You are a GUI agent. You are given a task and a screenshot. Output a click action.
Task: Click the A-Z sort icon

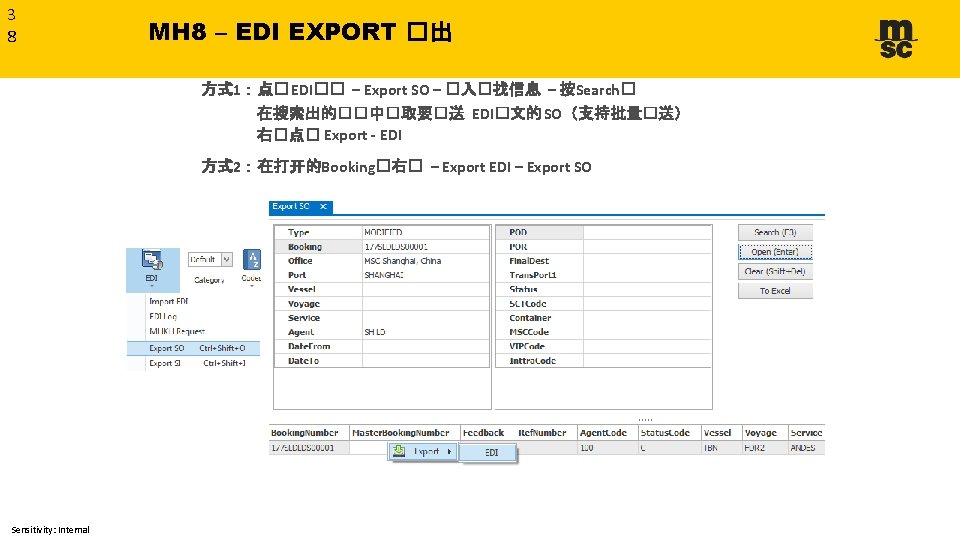(252, 260)
